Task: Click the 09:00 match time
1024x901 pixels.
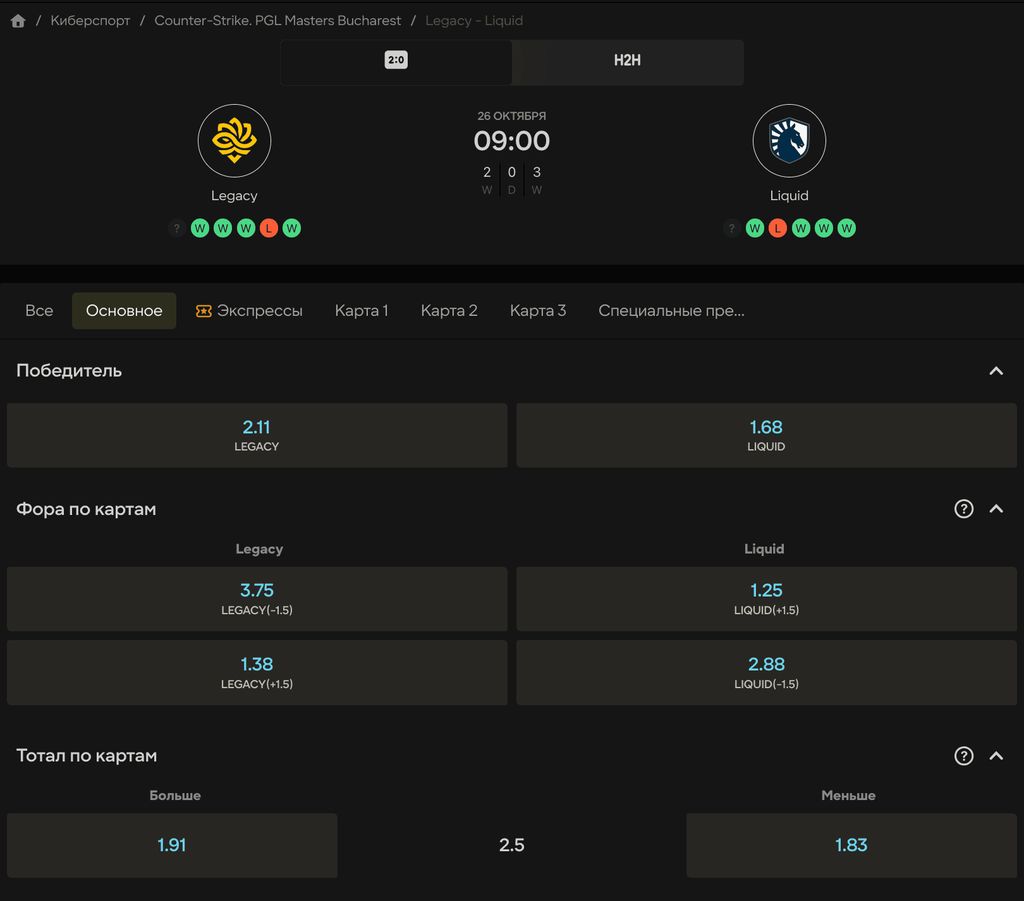Action: (512, 141)
